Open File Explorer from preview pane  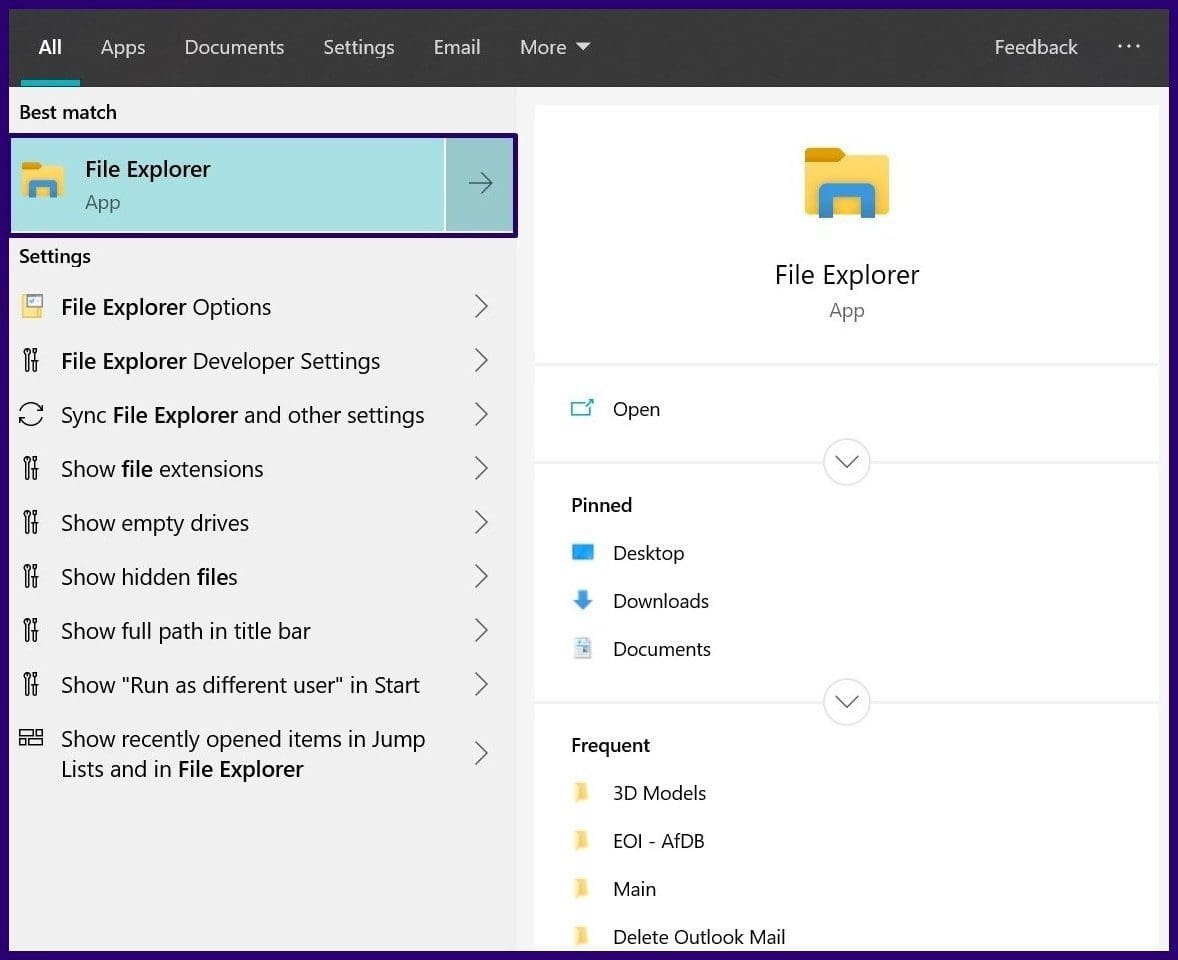point(636,409)
